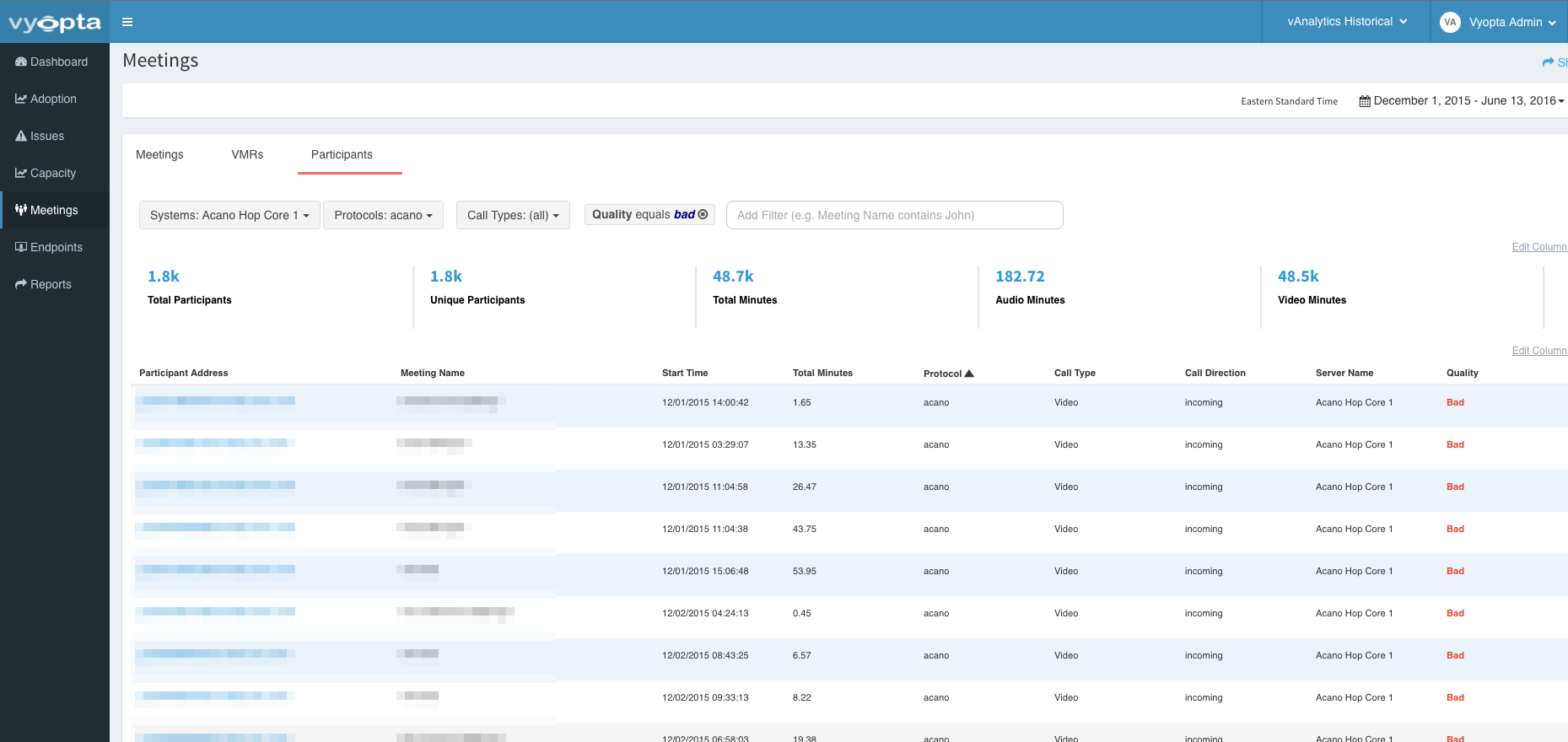Viewport: 1568px width, 742px height.
Task: Click the calendar icon beside the date range
Action: pos(1365,101)
